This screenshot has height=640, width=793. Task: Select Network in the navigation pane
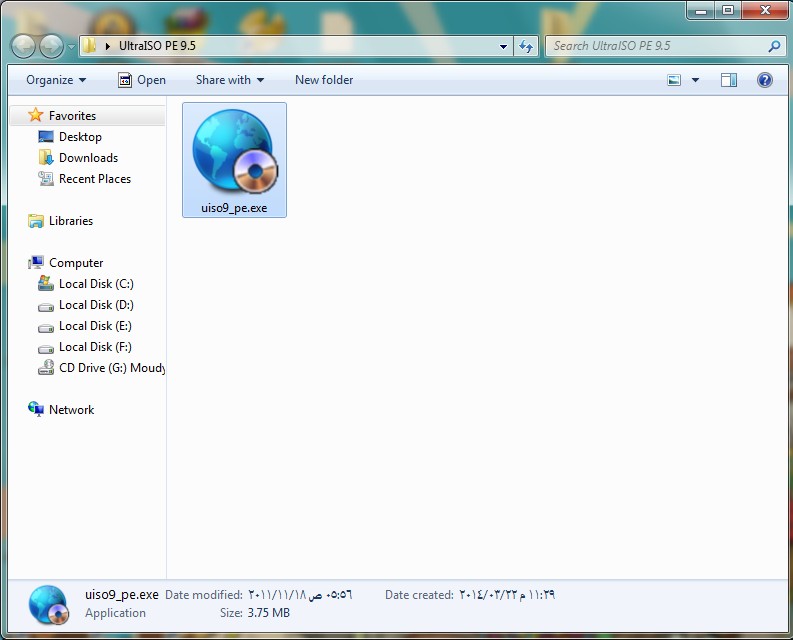tap(71, 410)
